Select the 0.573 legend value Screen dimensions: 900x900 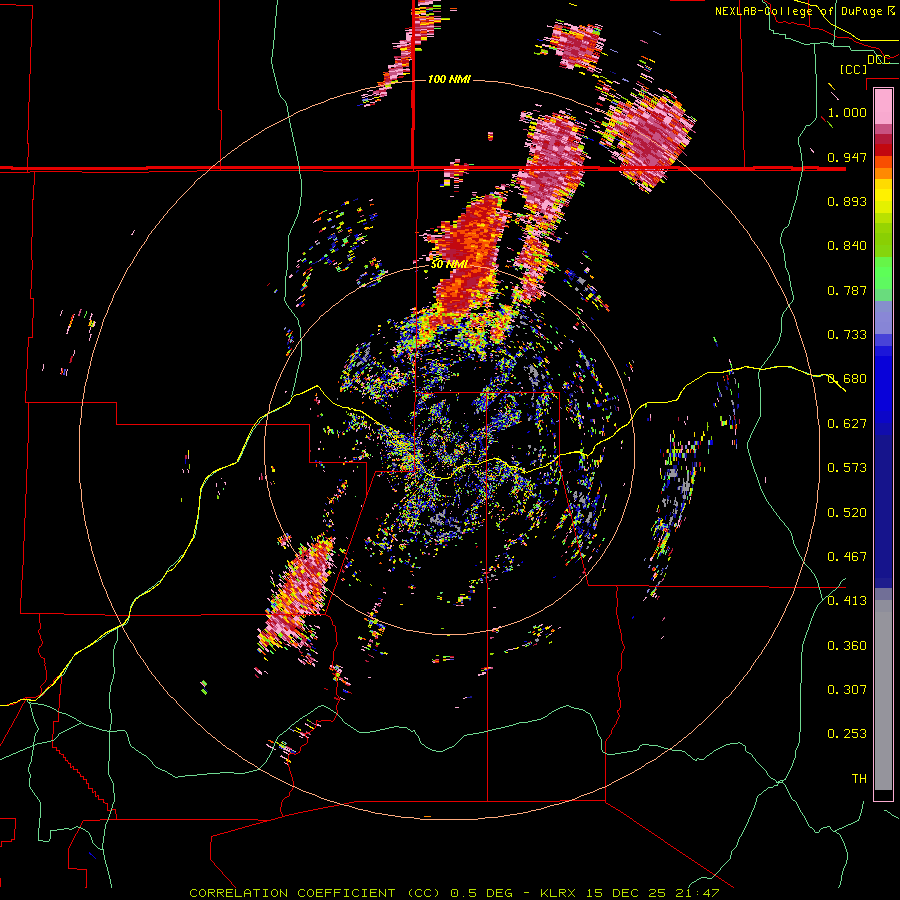point(847,468)
